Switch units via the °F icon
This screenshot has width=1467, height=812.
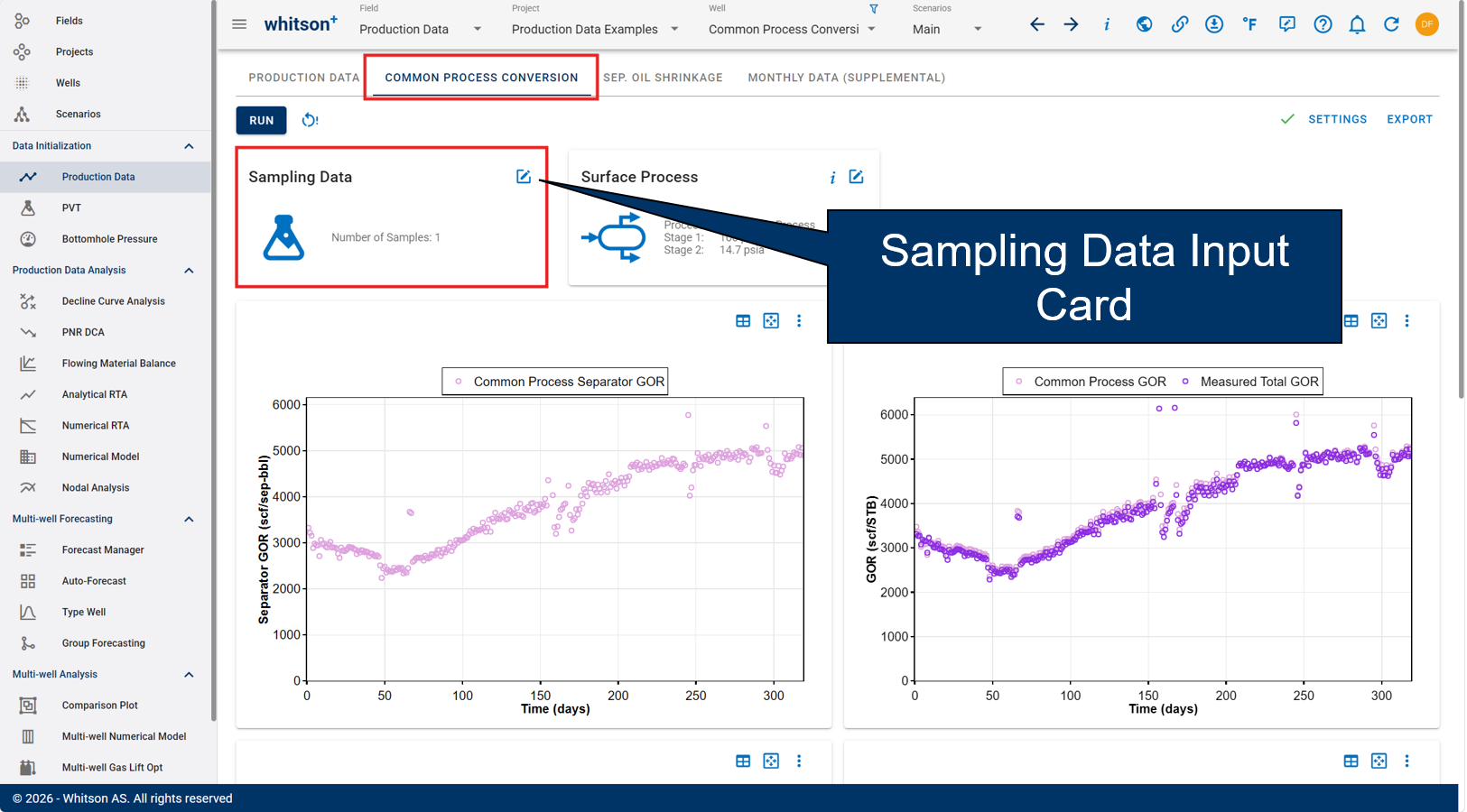tap(1249, 24)
